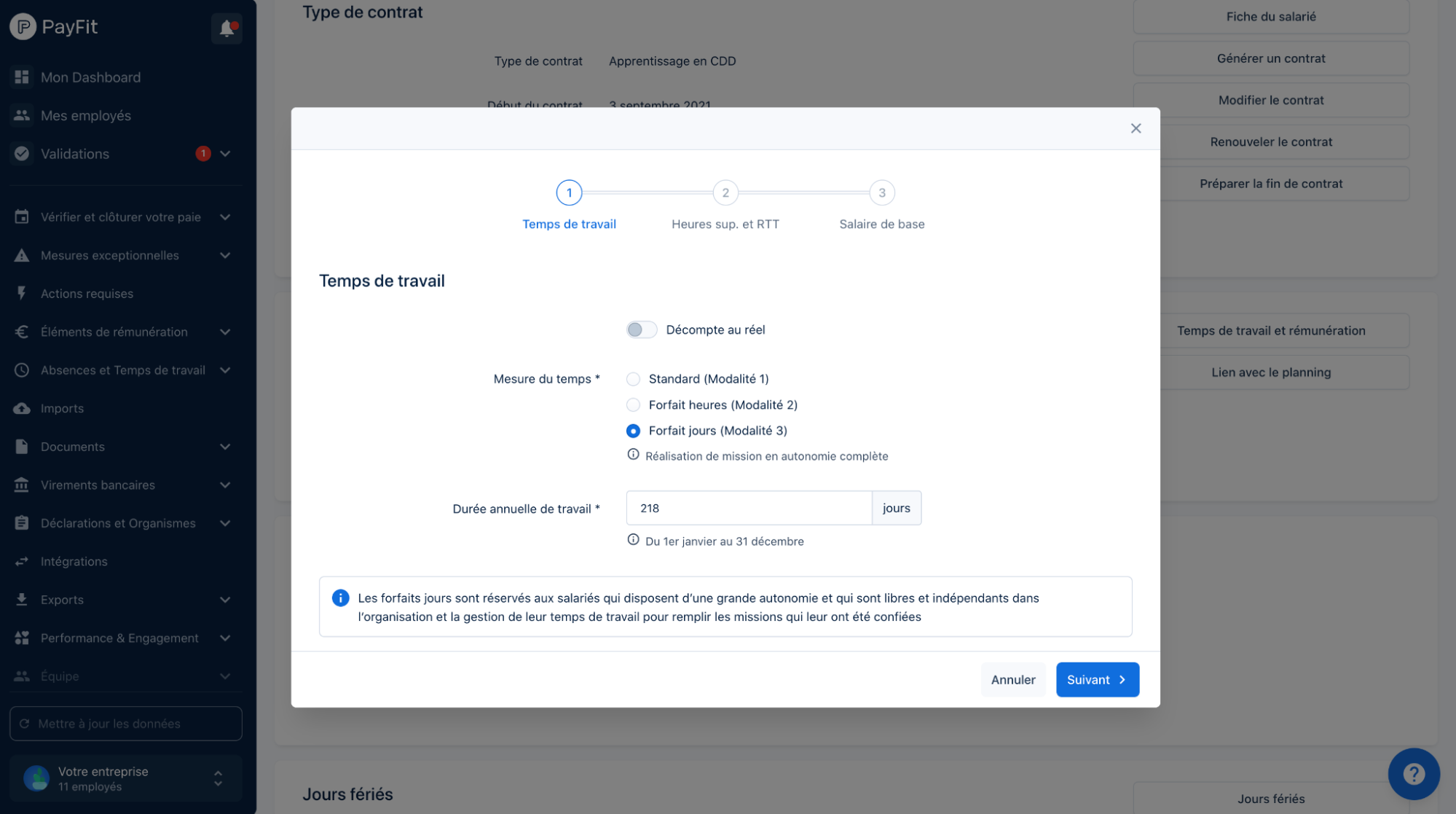Click info icon beside autonomie complète note
The width and height of the screenshot is (1456, 814).
[x=633, y=455]
